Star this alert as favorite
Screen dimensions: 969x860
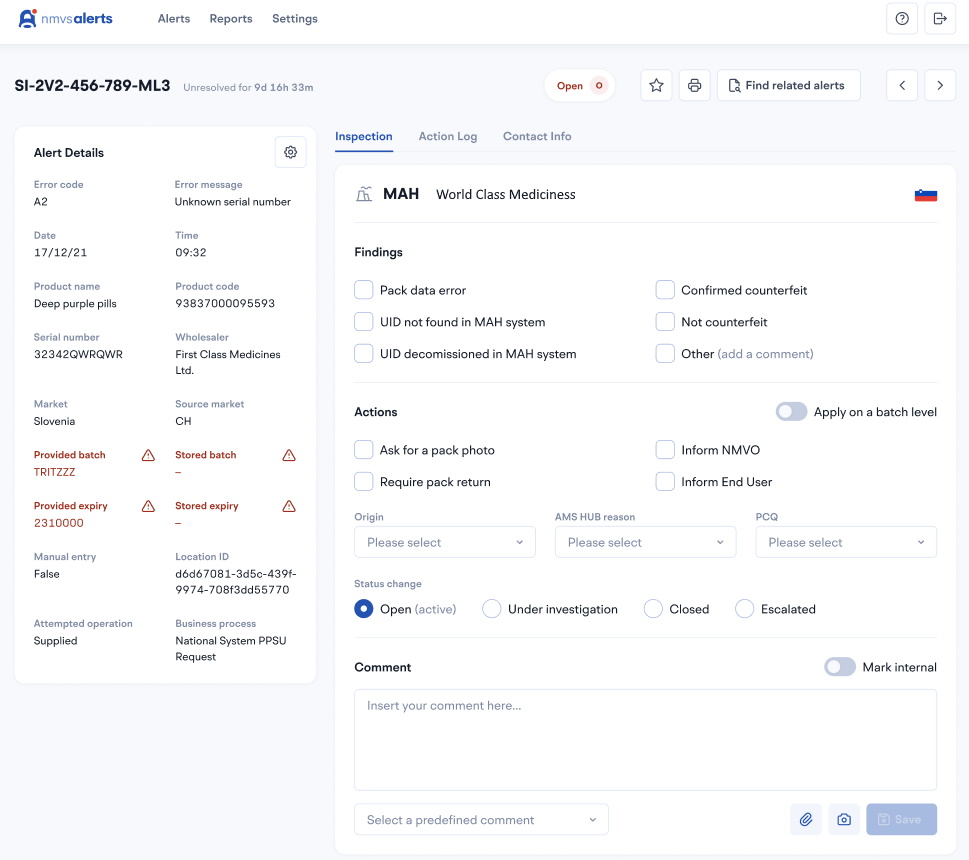tap(656, 86)
